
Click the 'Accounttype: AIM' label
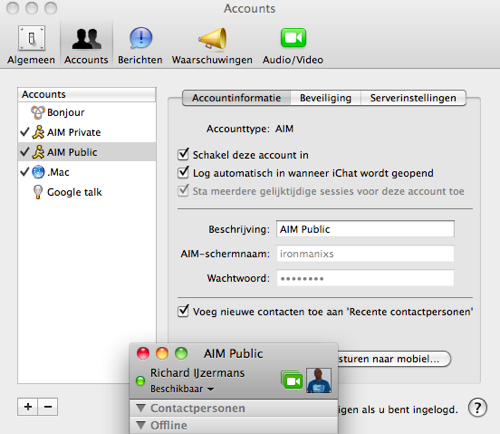(250, 129)
